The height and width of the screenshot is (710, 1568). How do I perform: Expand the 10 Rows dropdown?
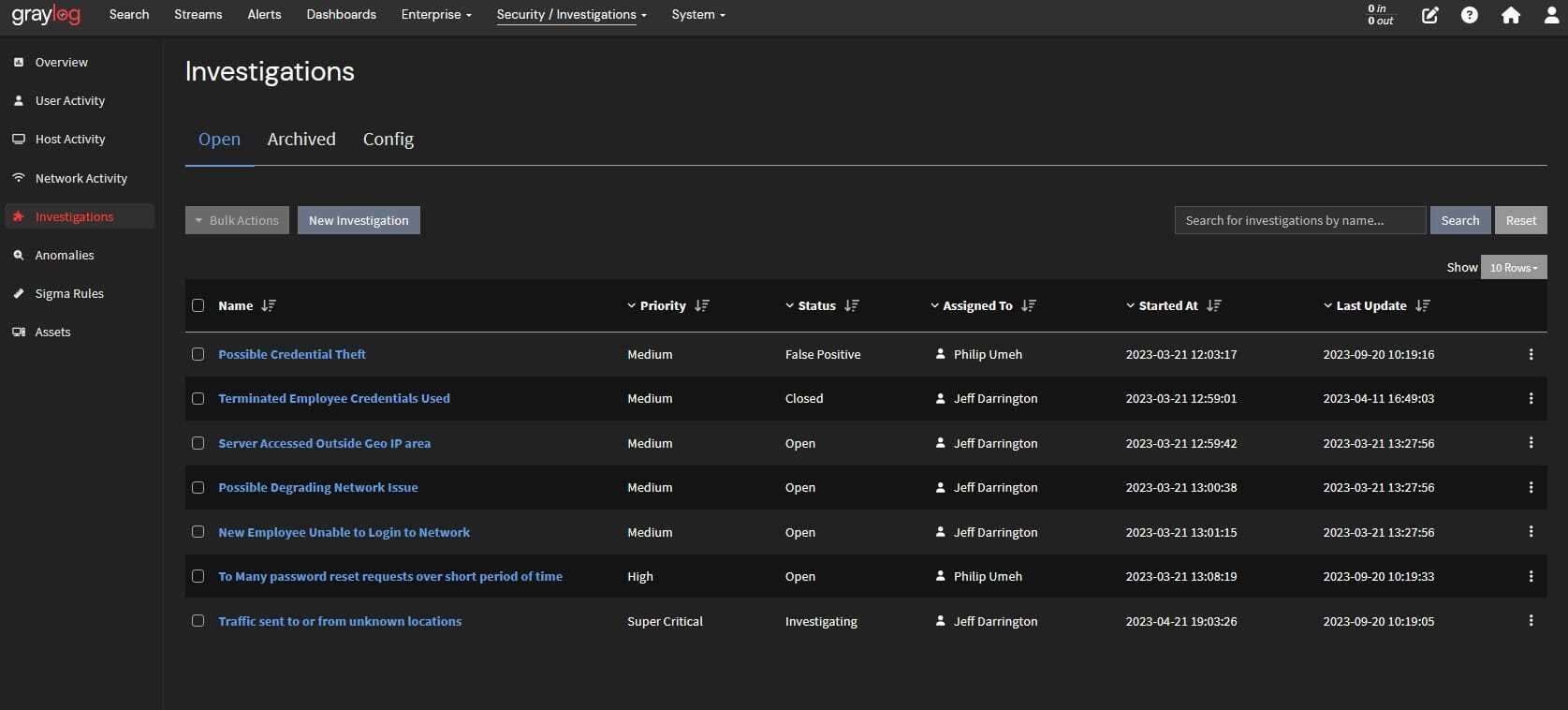[1513, 268]
